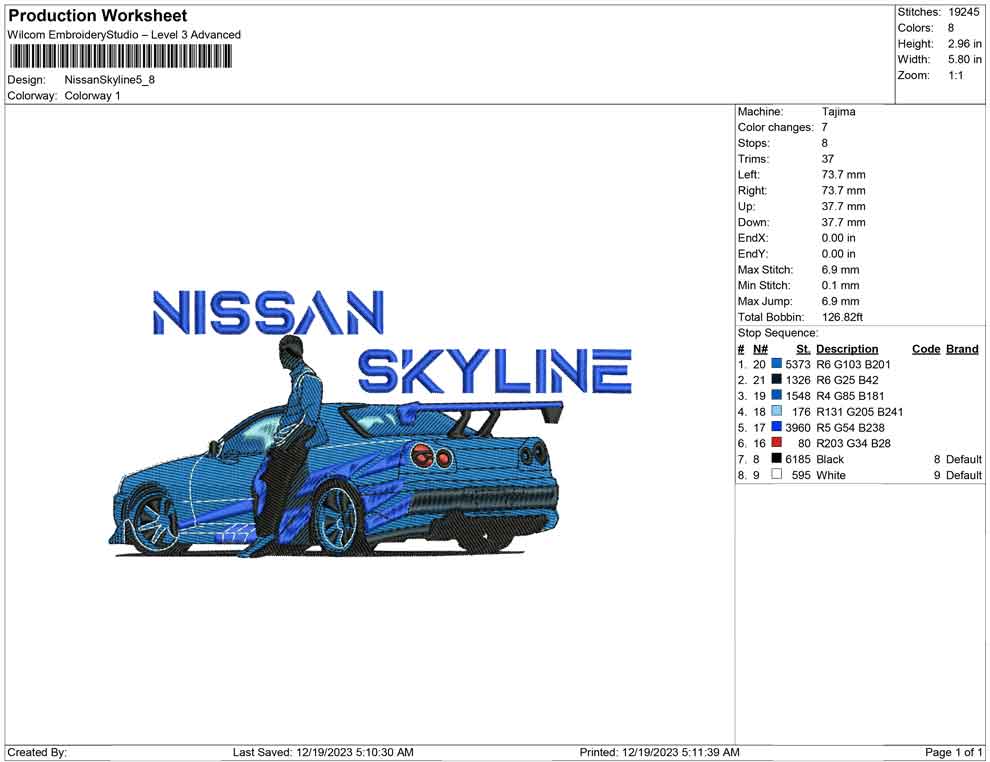Select the NissanSkyline5_8 design name
Viewport: 990px width, 762px height.
pyautogui.click(x=110, y=81)
